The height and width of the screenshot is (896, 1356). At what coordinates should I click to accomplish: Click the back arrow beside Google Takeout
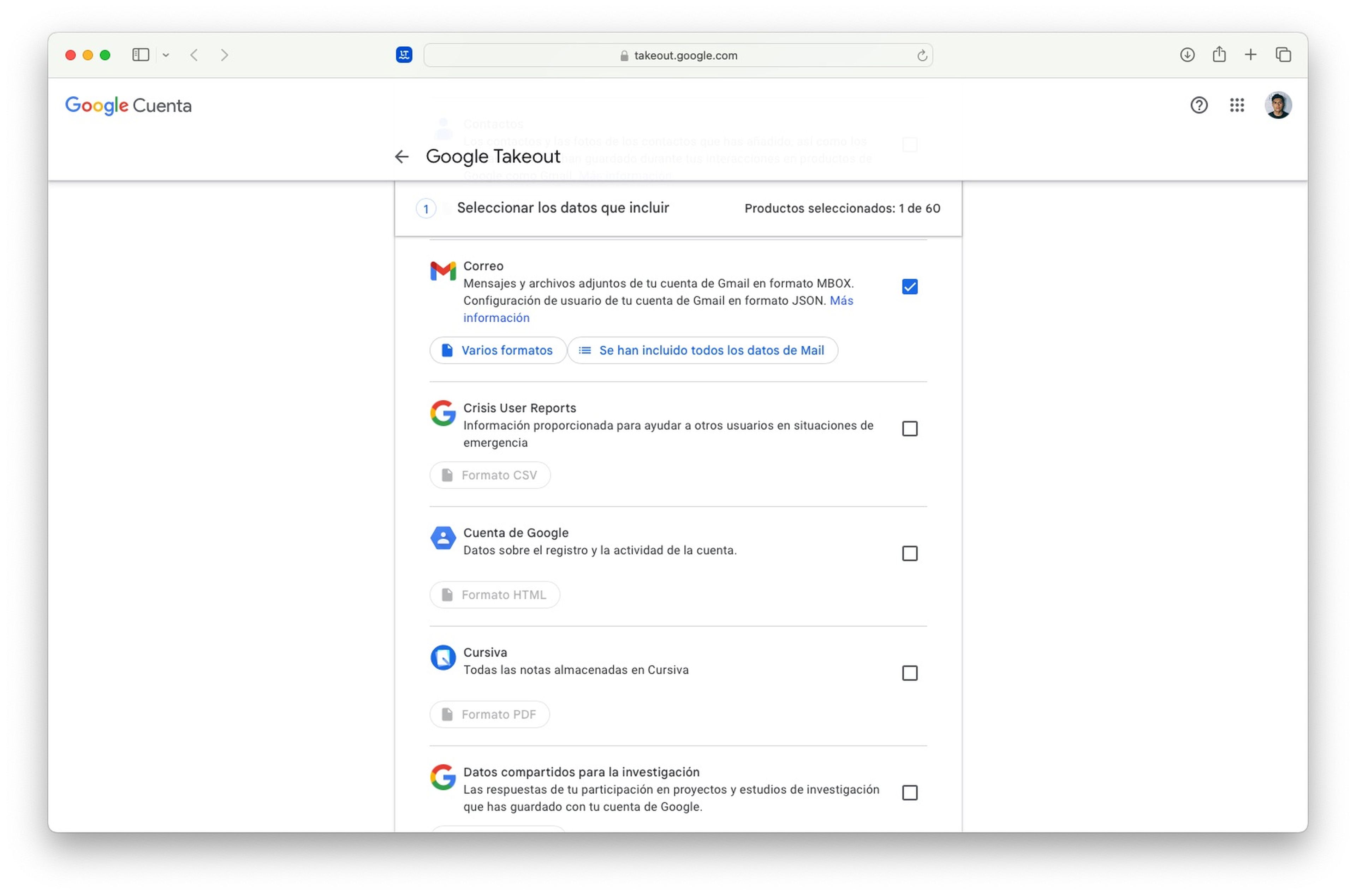402,157
